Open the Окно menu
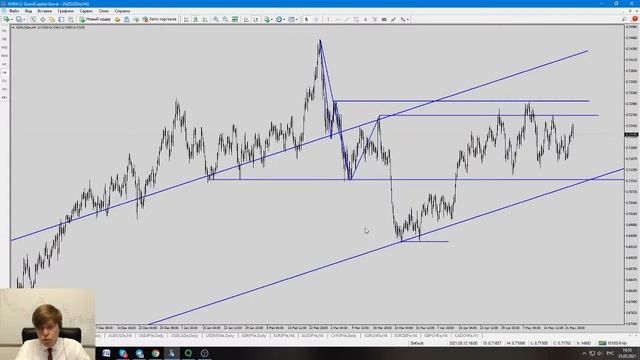Viewport: 640px width, 360px height. (104, 11)
